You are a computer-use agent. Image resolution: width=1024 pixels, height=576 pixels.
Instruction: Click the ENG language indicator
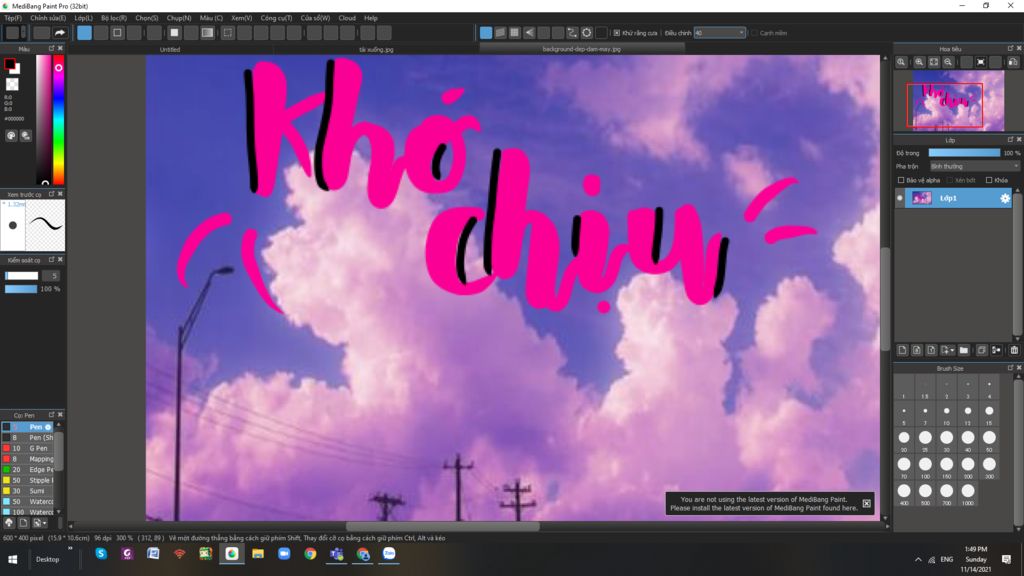pos(946,560)
